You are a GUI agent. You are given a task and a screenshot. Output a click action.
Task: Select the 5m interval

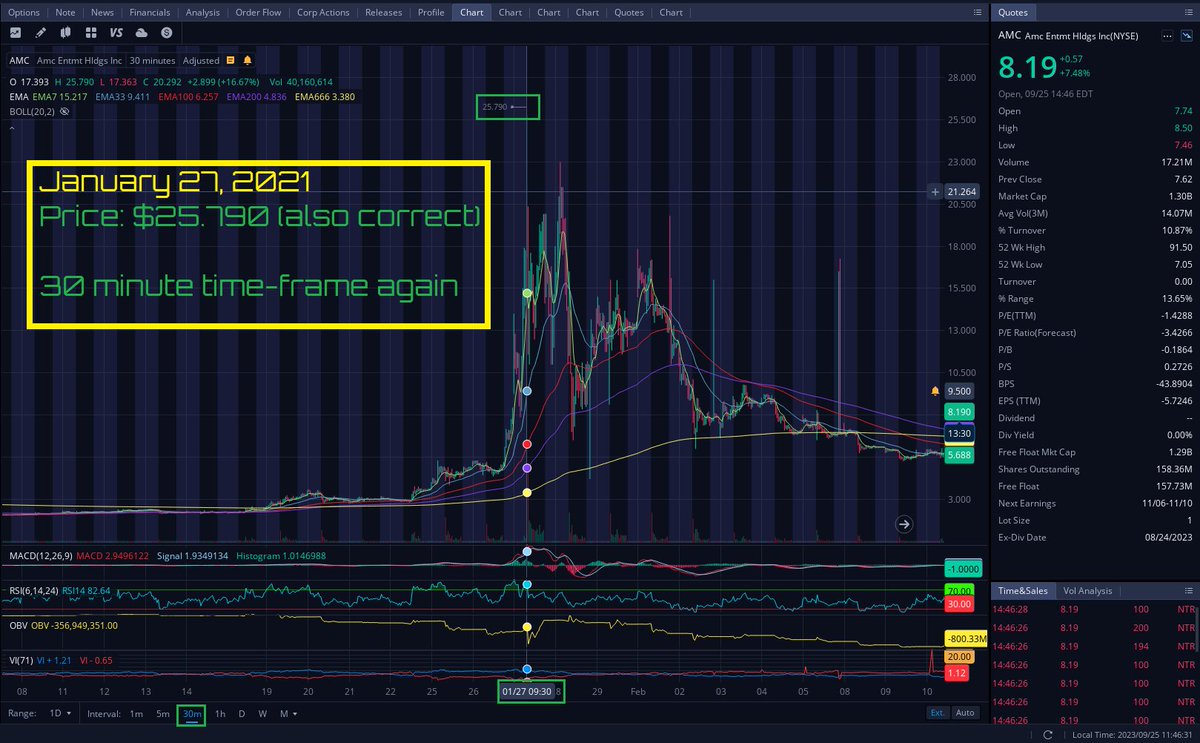(x=162, y=714)
